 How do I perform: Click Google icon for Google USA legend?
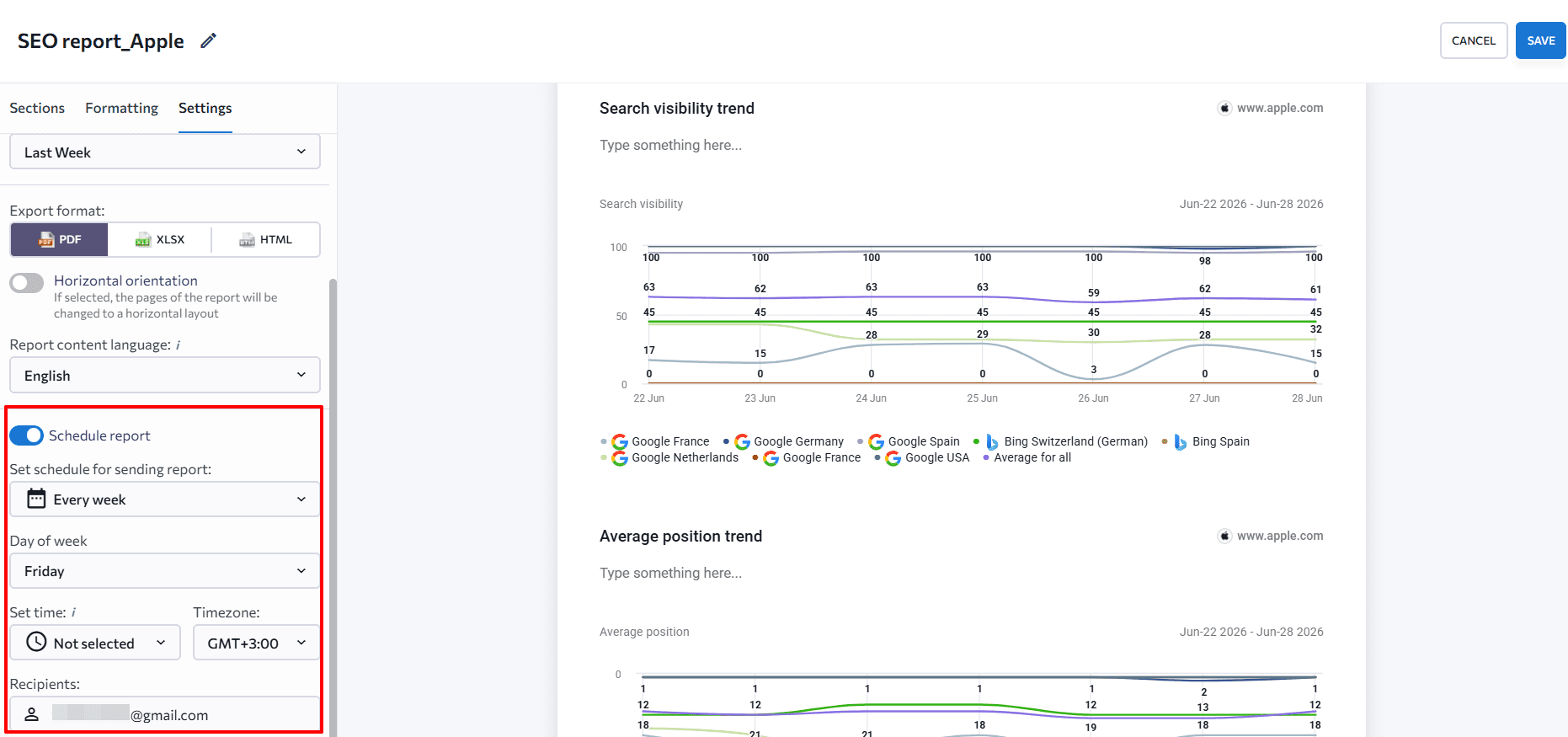tap(893, 457)
